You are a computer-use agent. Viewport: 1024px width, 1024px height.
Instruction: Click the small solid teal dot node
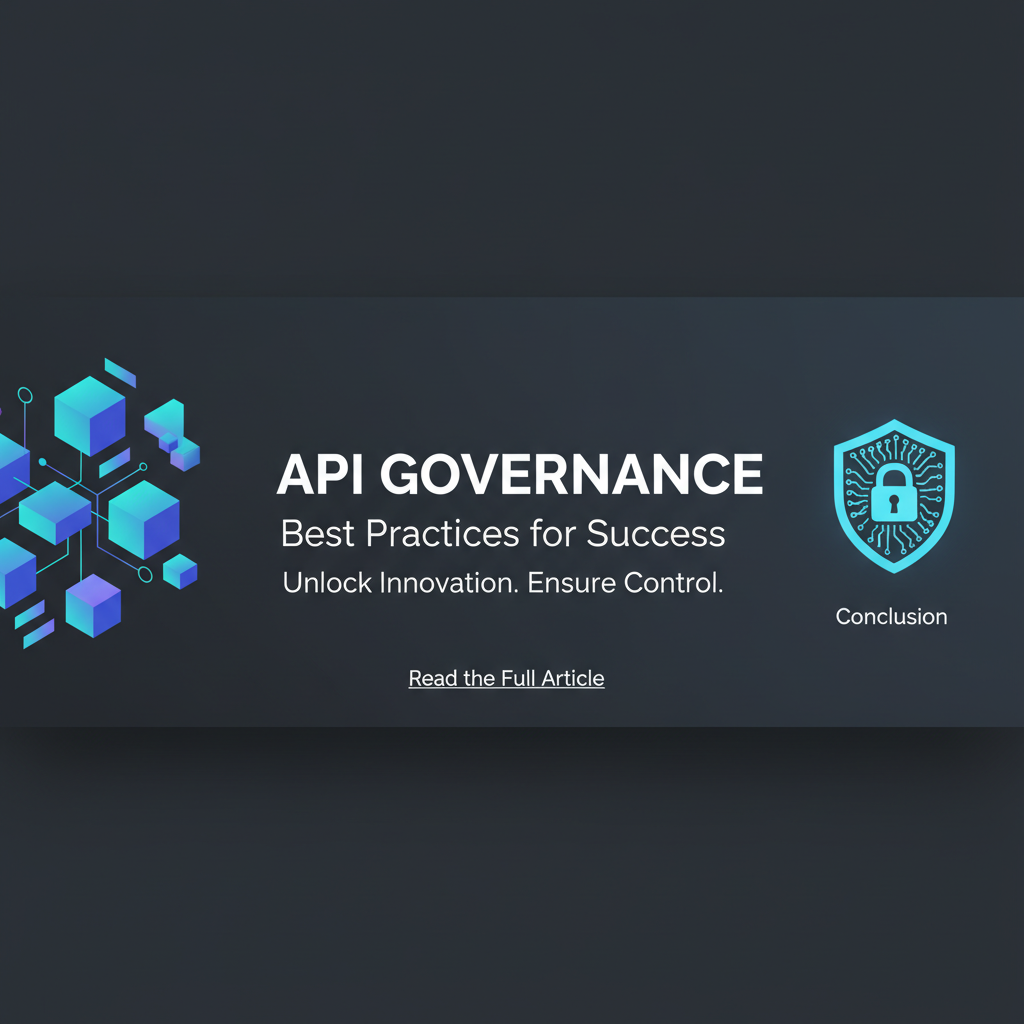pyautogui.click(x=42, y=462)
